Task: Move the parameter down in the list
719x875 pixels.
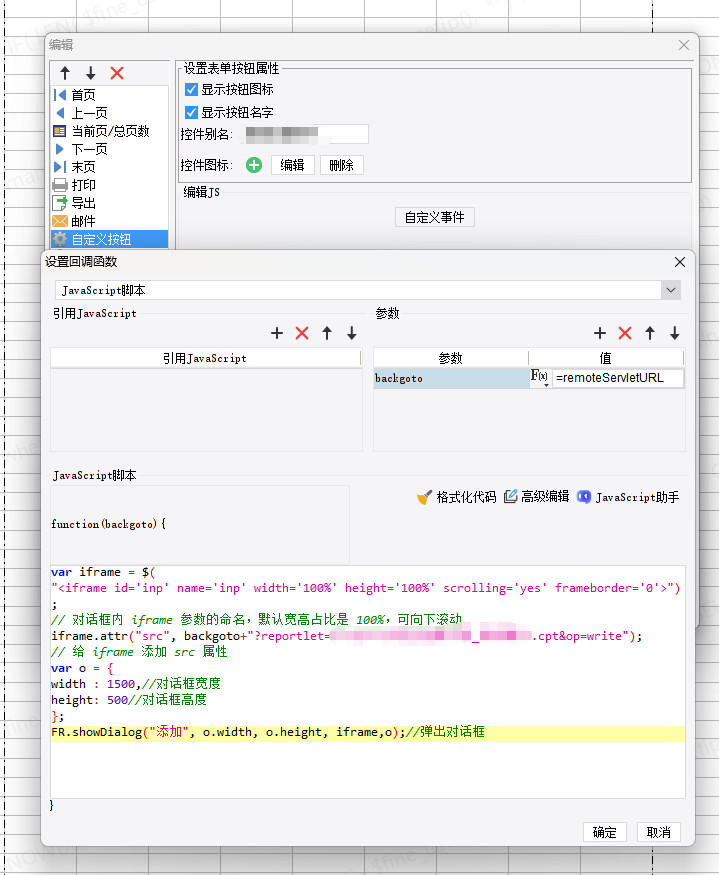Action: [675, 334]
